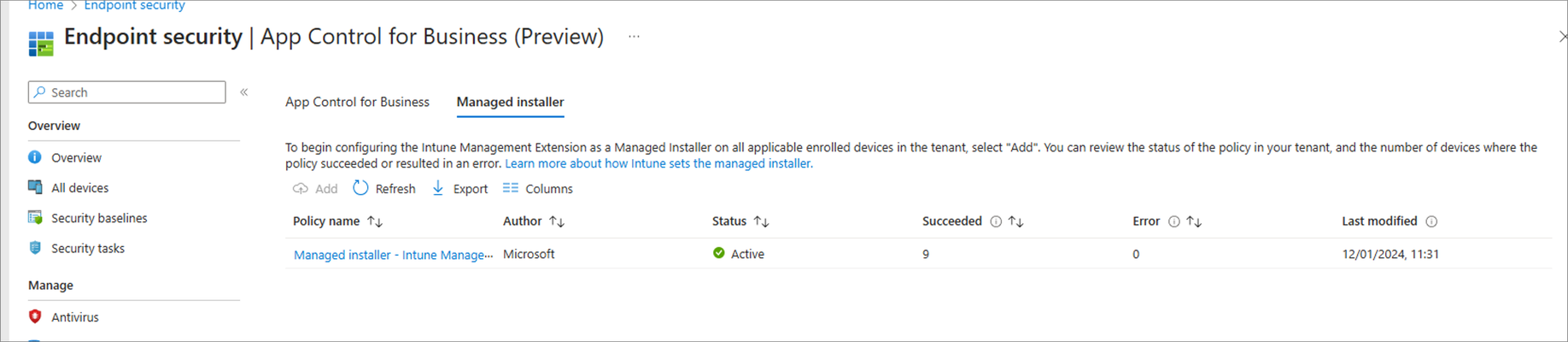Focus the sidebar Search field
1568x342 pixels.
pos(126,92)
